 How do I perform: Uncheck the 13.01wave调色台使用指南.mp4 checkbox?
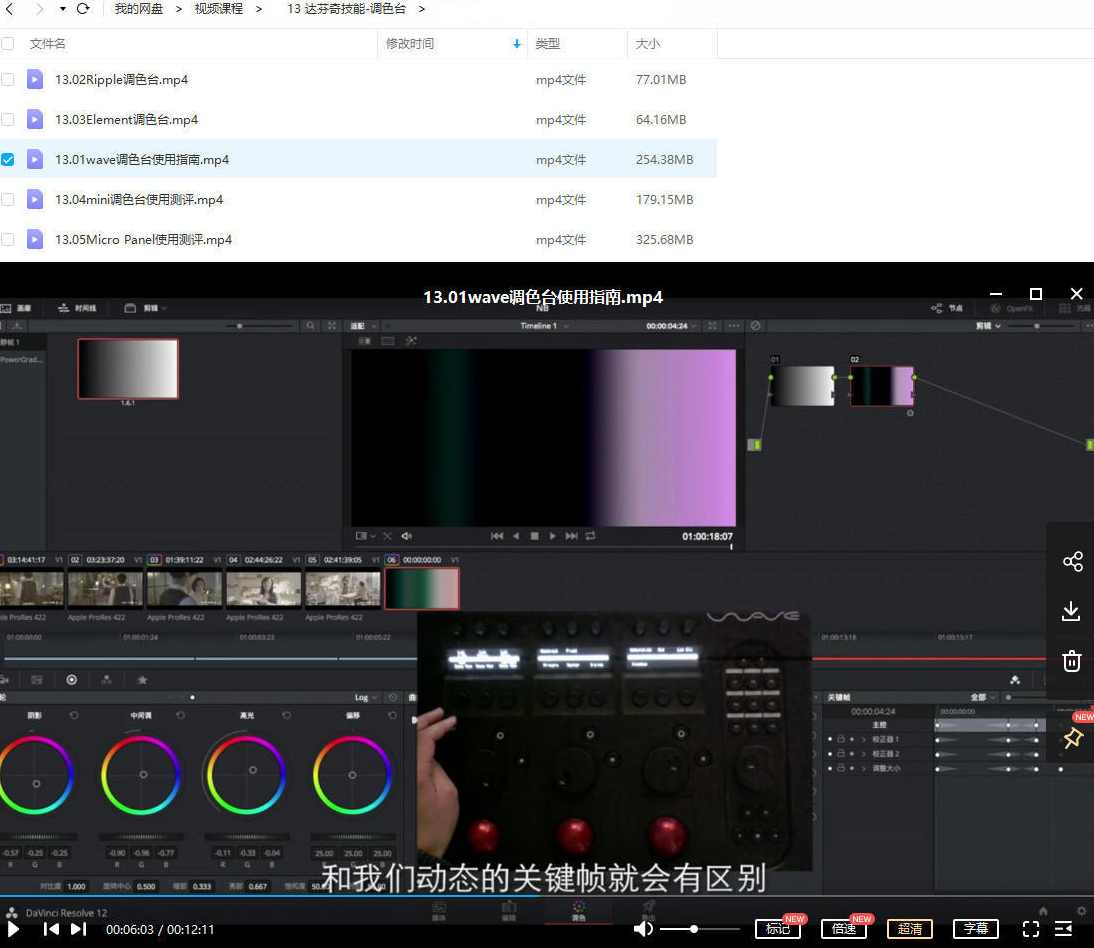click(8, 159)
